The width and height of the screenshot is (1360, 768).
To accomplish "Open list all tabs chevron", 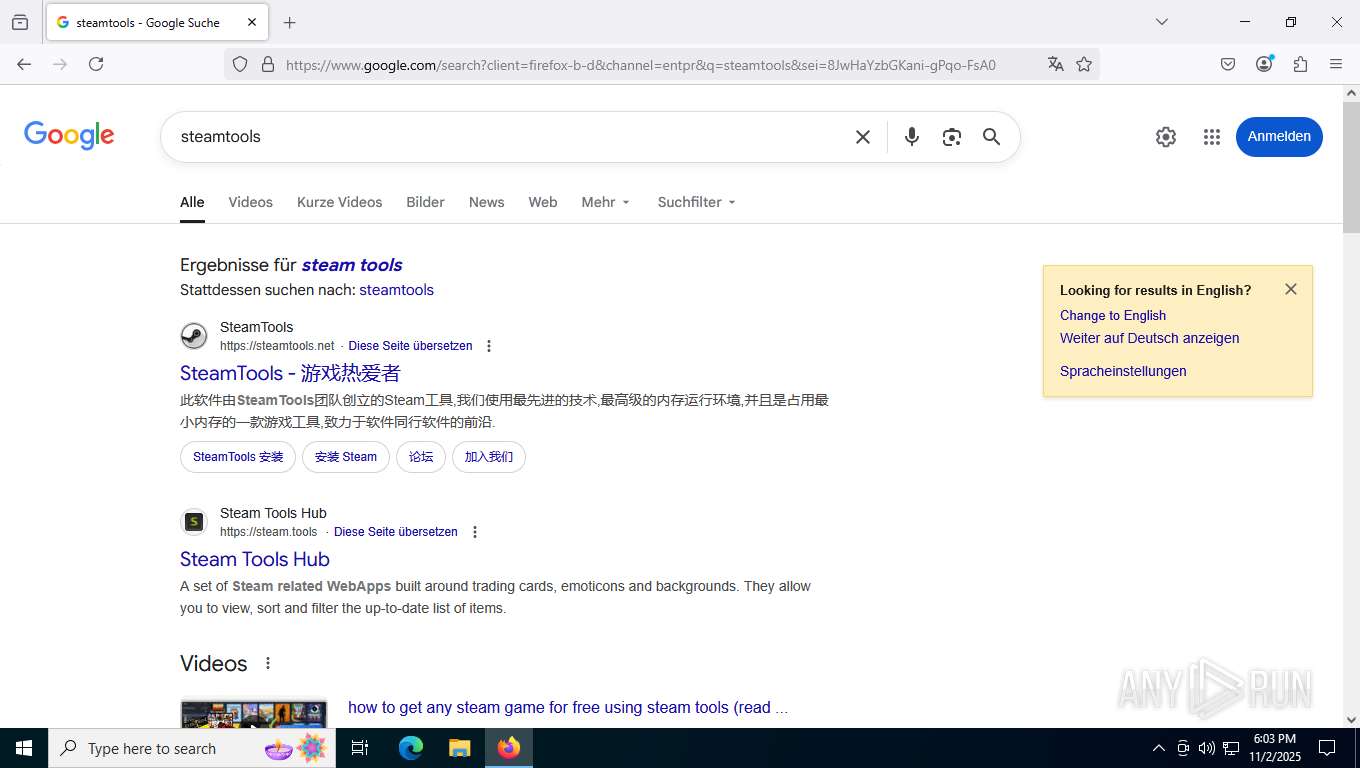I will coord(1161,22).
